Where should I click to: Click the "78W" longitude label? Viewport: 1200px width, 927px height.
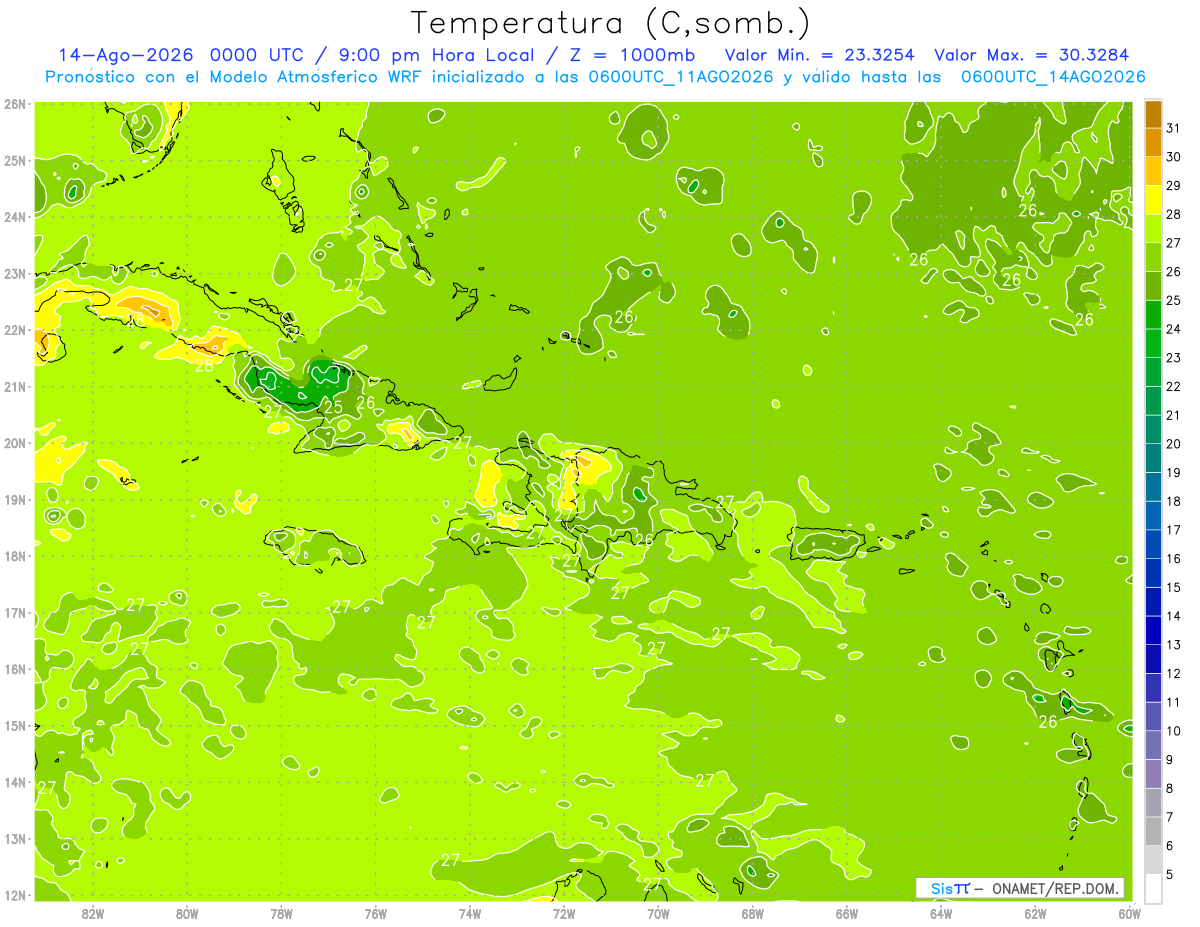click(x=281, y=913)
